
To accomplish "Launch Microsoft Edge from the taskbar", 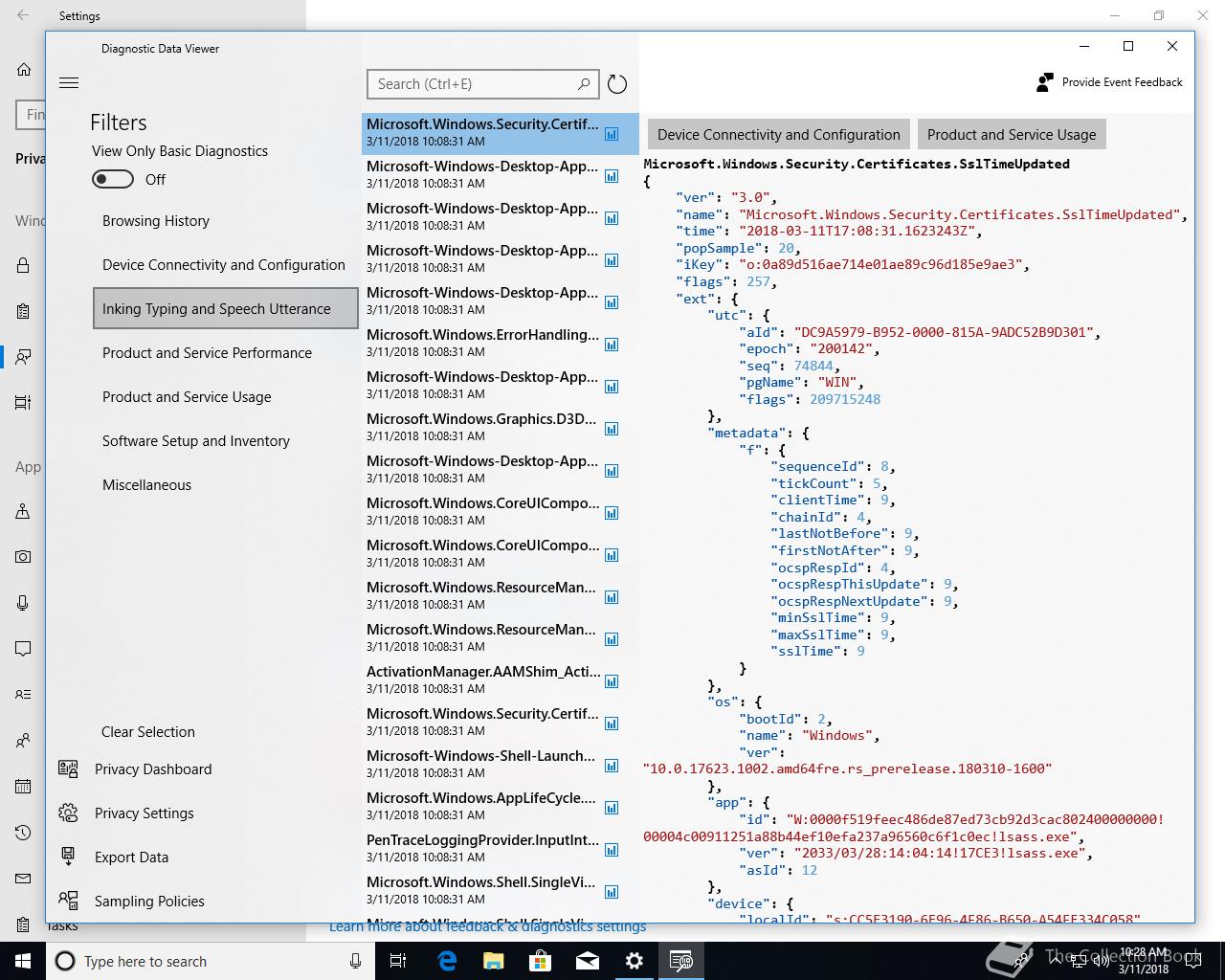I will pyautogui.click(x=447, y=961).
